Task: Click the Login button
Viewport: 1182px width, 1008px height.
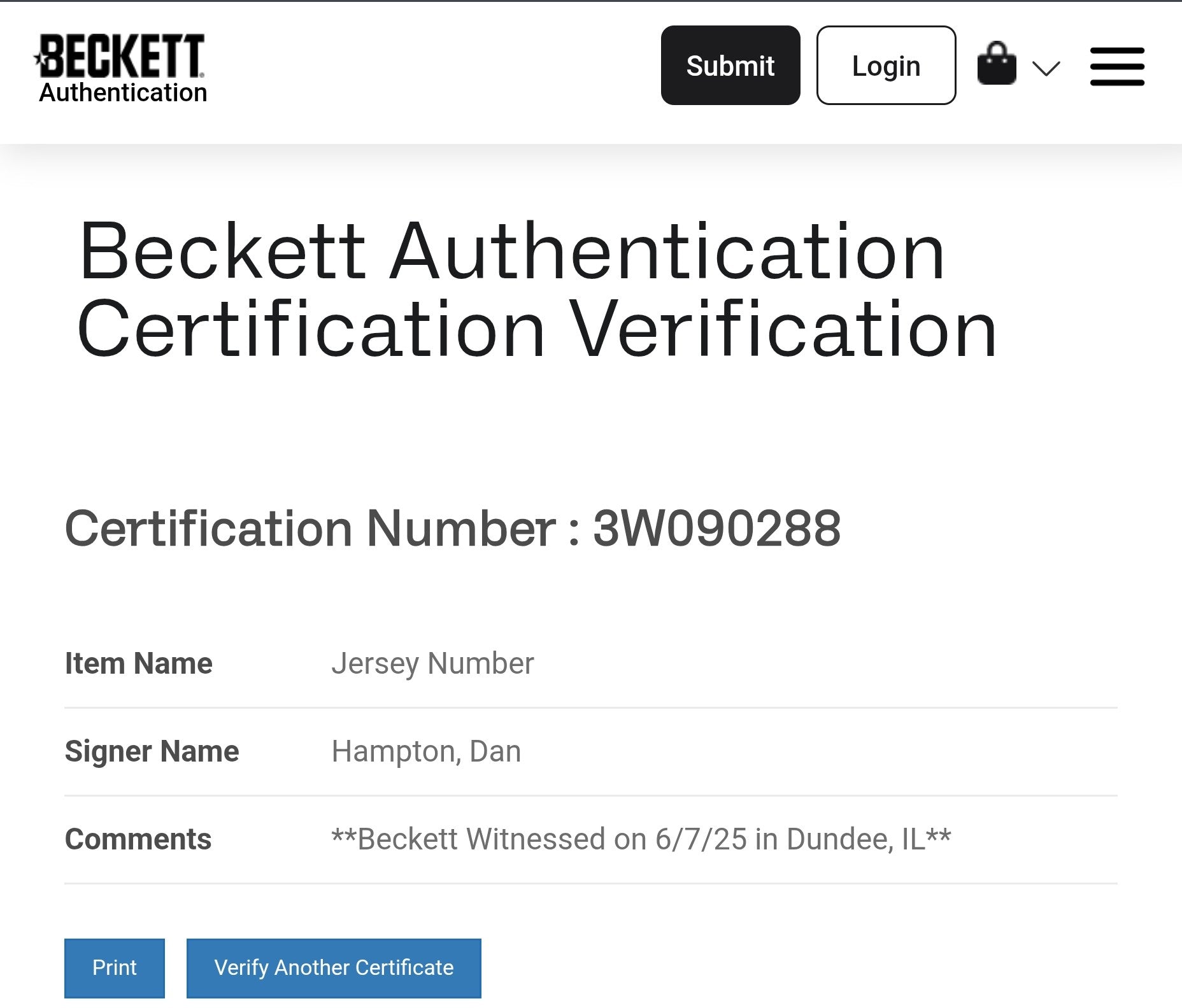Action: pyautogui.click(x=886, y=66)
